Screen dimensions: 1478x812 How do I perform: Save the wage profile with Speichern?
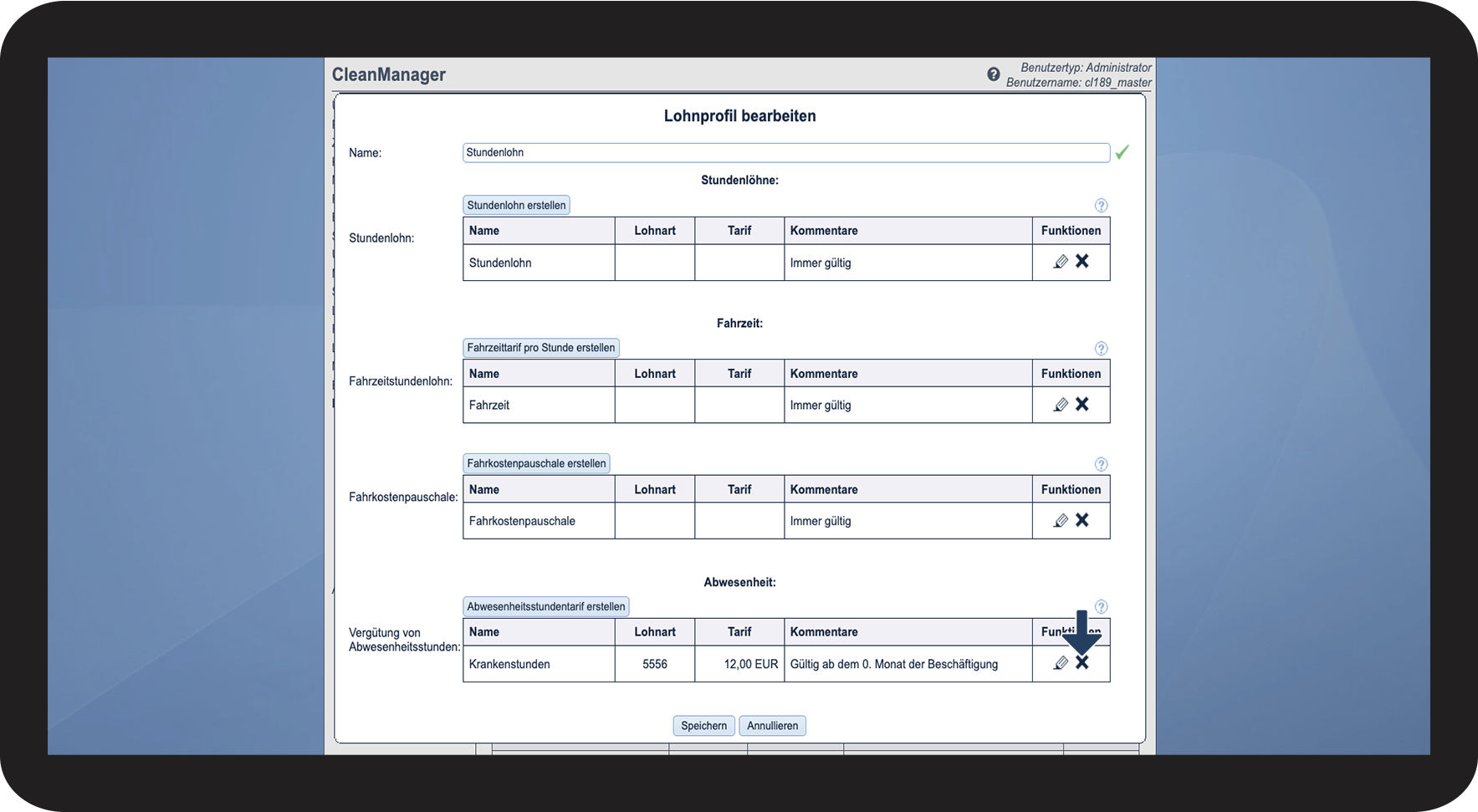click(704, 726)
